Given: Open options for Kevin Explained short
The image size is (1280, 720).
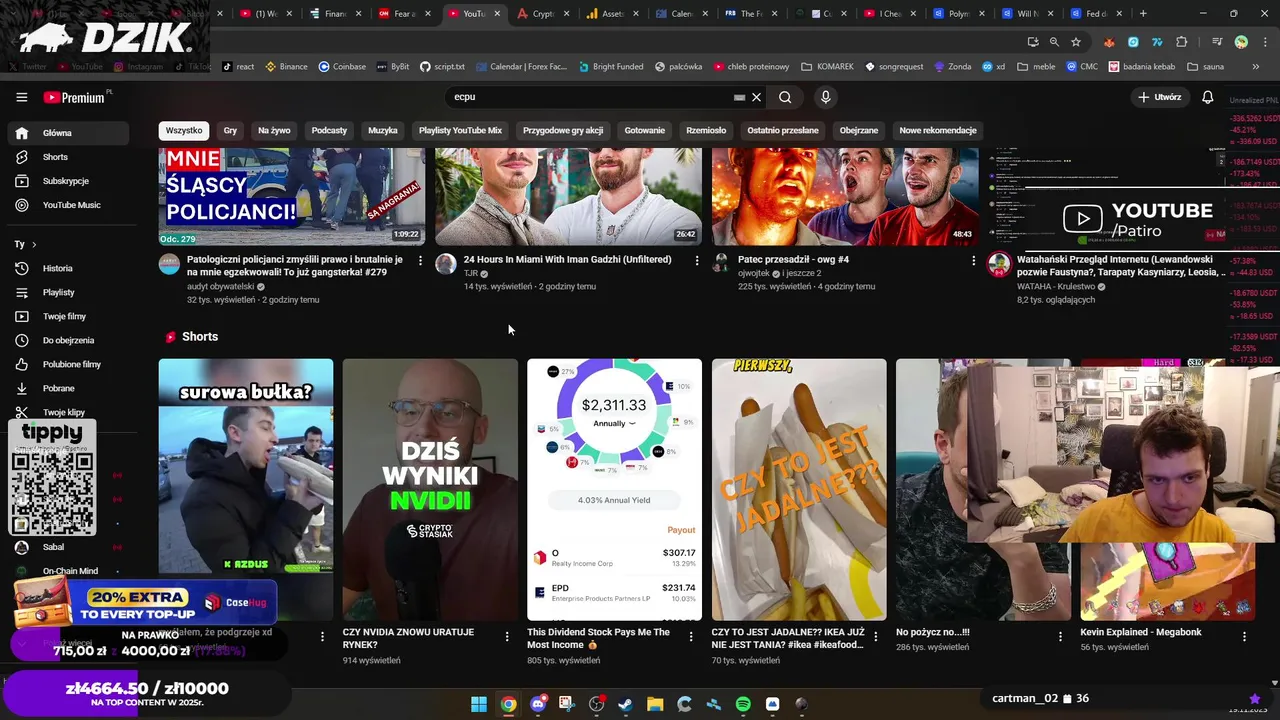Looking at the screenshot, I should [1244, 636].
